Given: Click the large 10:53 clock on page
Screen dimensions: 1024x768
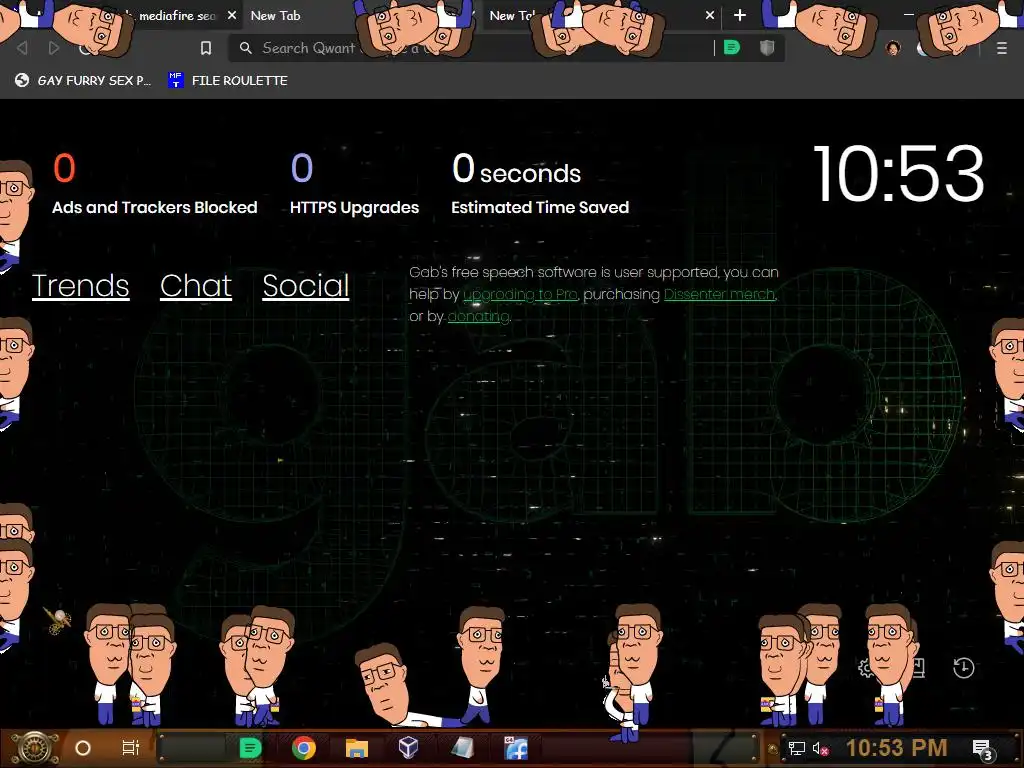Looking at the screenshot, I should click(x=898, y=174).
